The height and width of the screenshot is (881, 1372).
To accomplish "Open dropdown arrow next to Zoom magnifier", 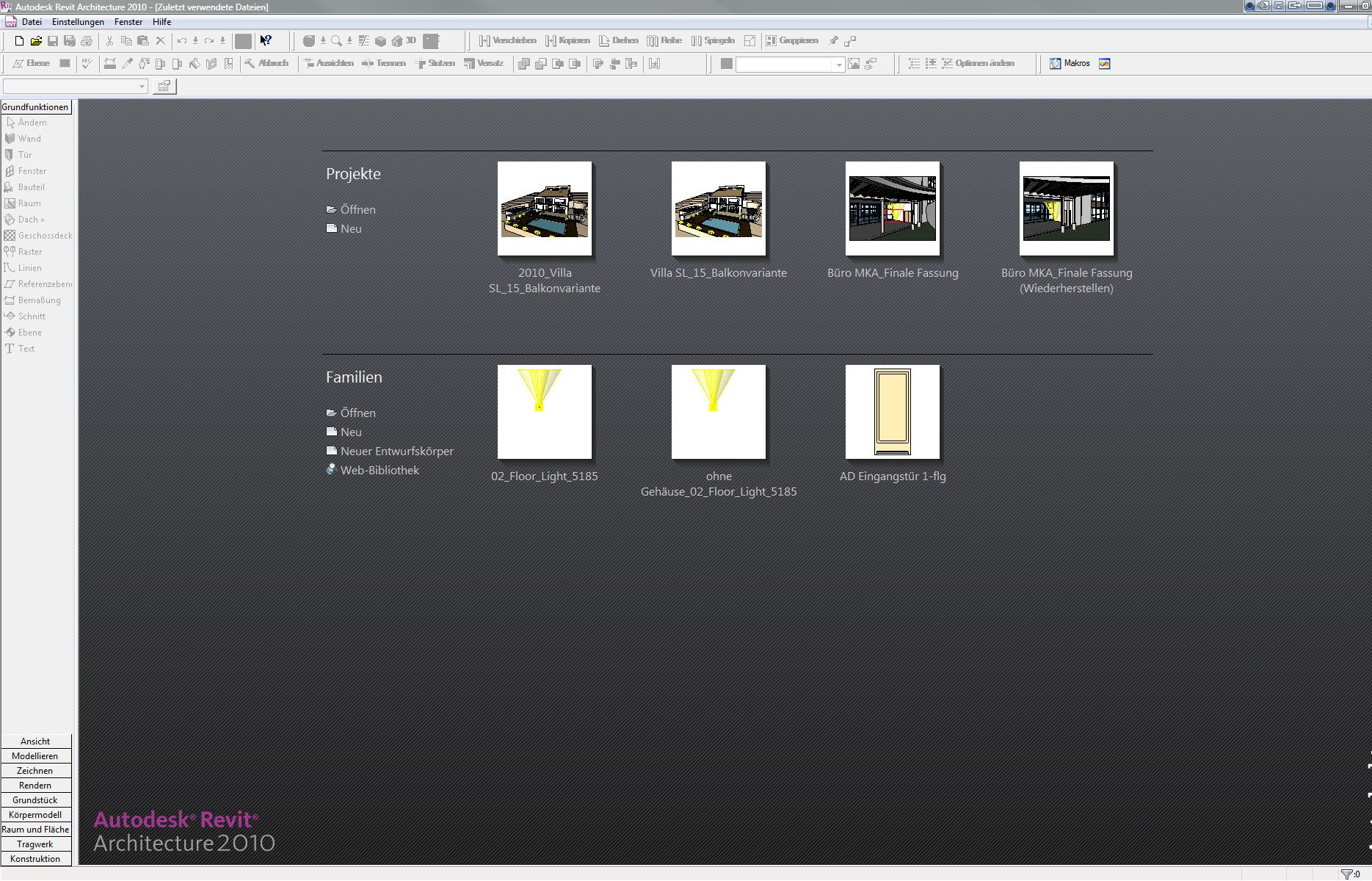I will [x=349, y=41].
